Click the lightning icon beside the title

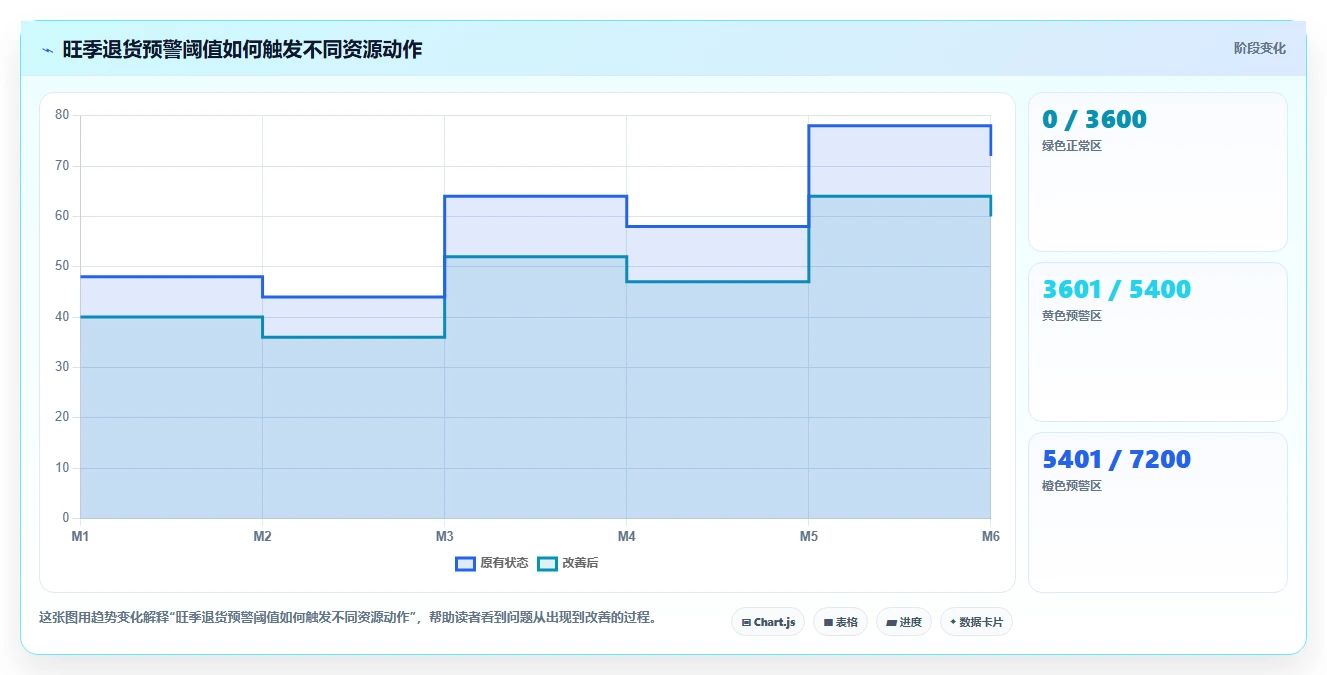click(x=47, y=50)
